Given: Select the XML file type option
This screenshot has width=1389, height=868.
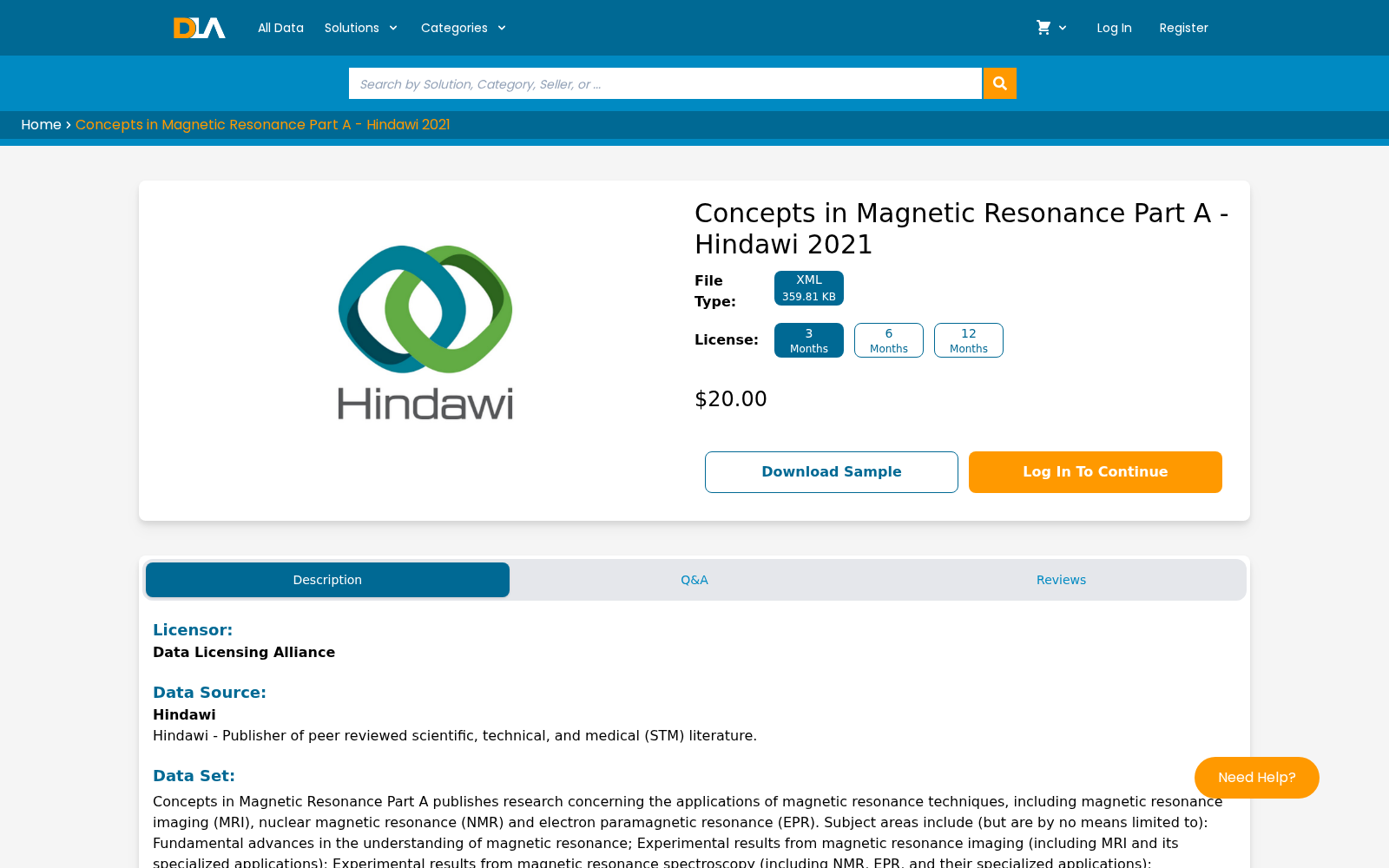Looking at the screenshot, I should (x=809, y=288).
